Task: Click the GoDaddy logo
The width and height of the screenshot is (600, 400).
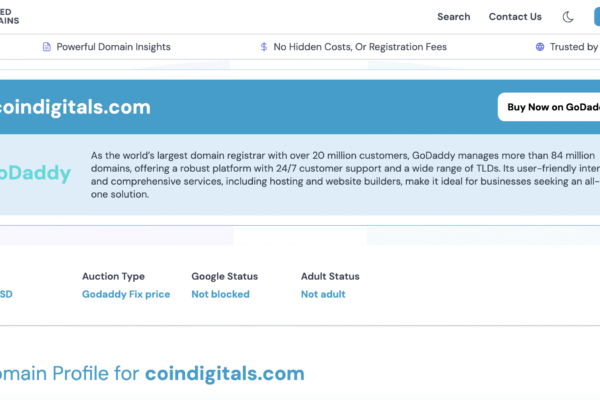Action: (x=35, y=174)
